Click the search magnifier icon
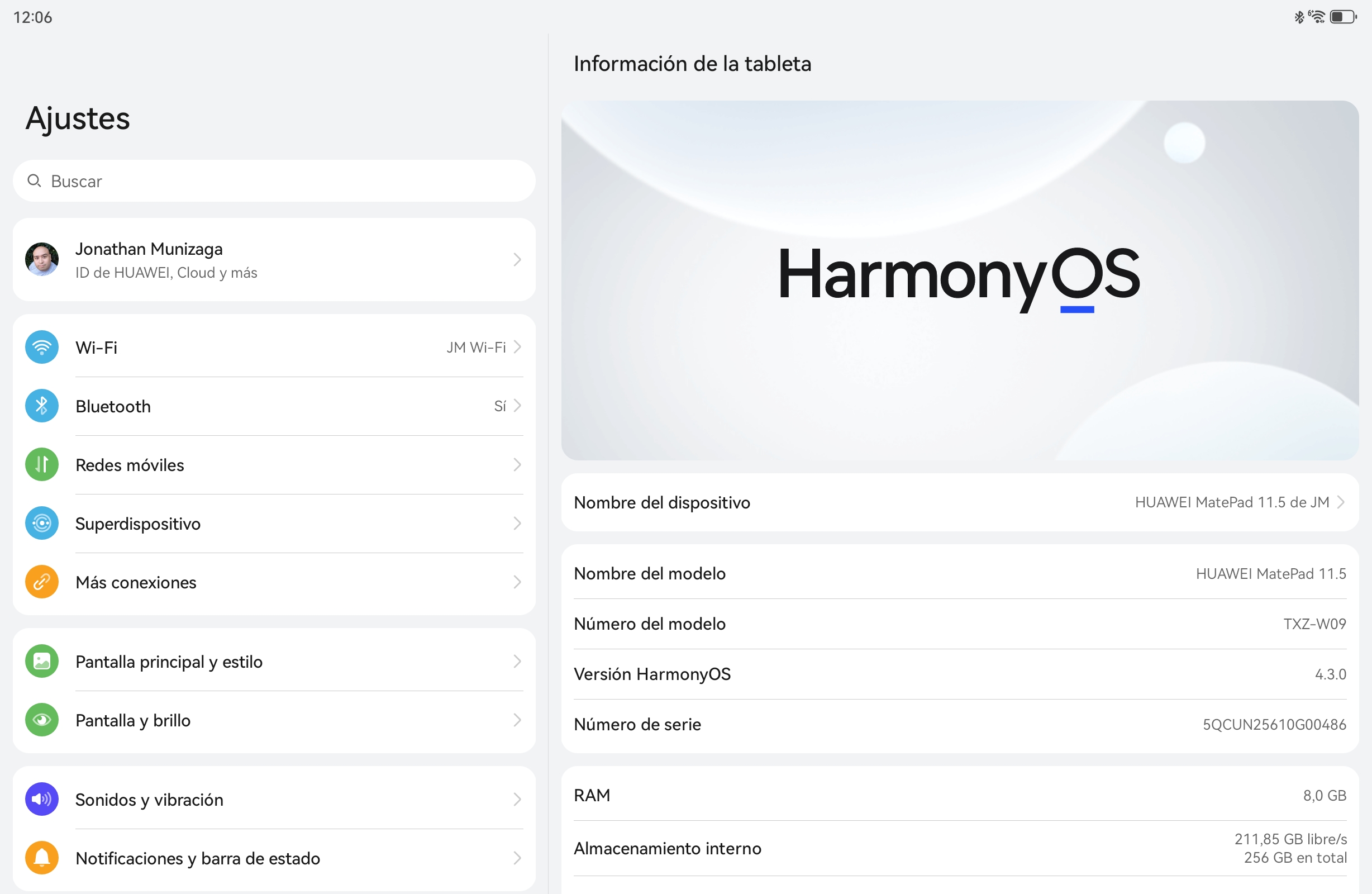The image size is (1372, 894). (34, 181)
